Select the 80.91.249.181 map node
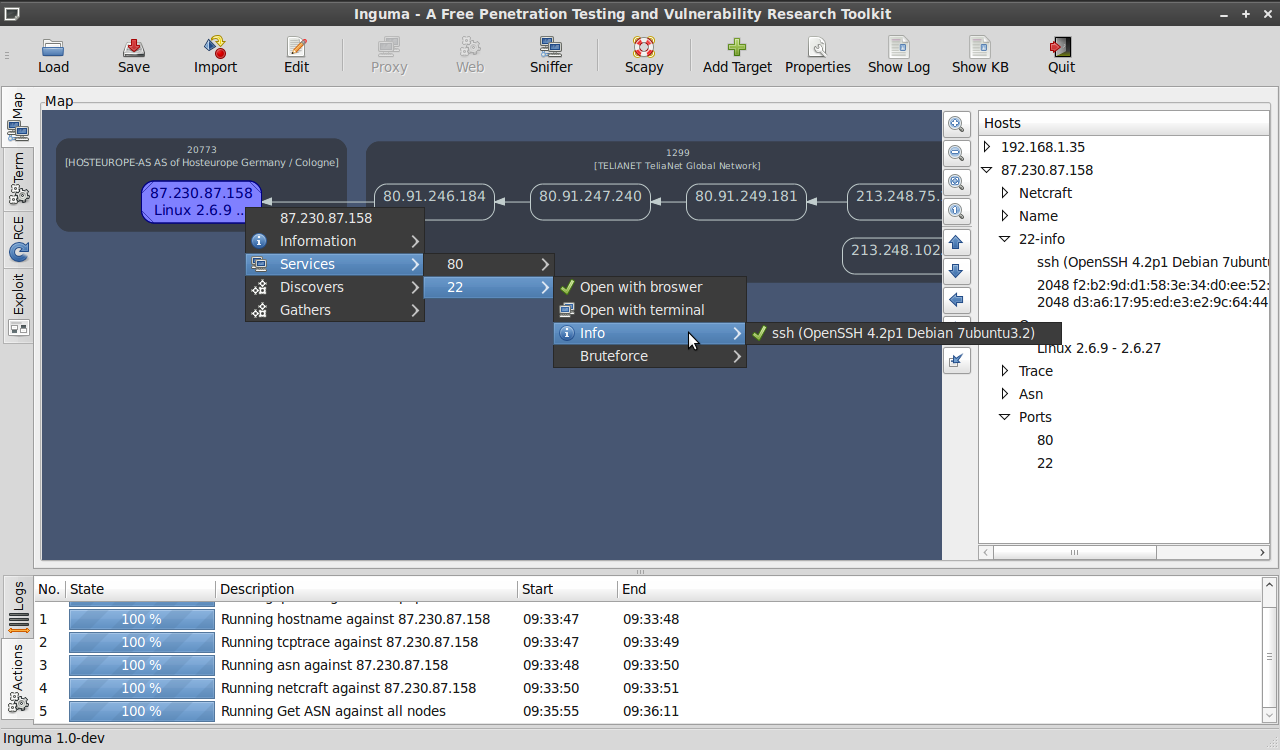The image size is (1280, 750). tap(746, 201)
